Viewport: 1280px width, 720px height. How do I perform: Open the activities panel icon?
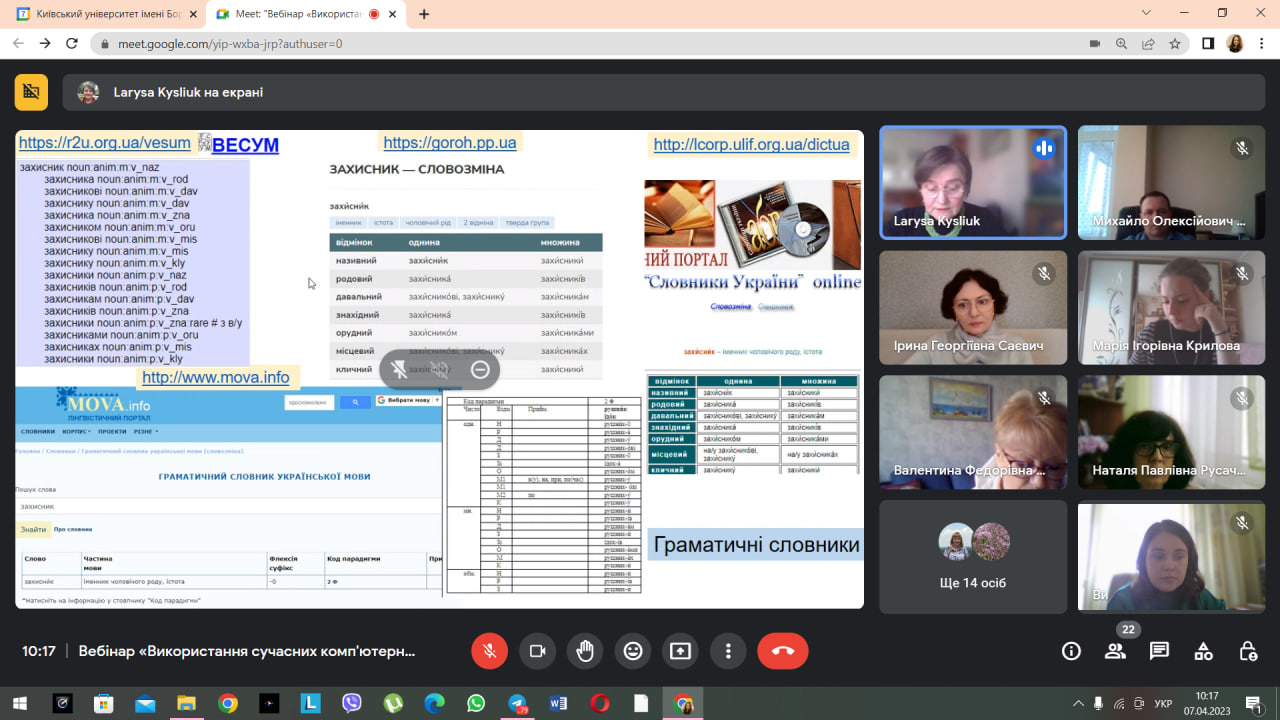click(x=1203, y=651)
